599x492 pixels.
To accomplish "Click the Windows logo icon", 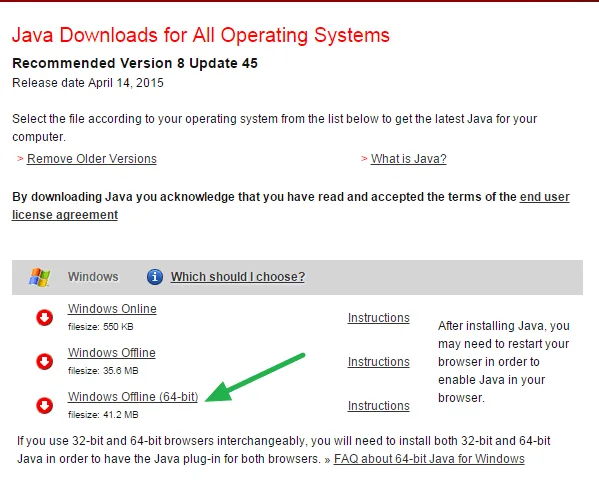I will pyautogui.click(x=39, y=277).
